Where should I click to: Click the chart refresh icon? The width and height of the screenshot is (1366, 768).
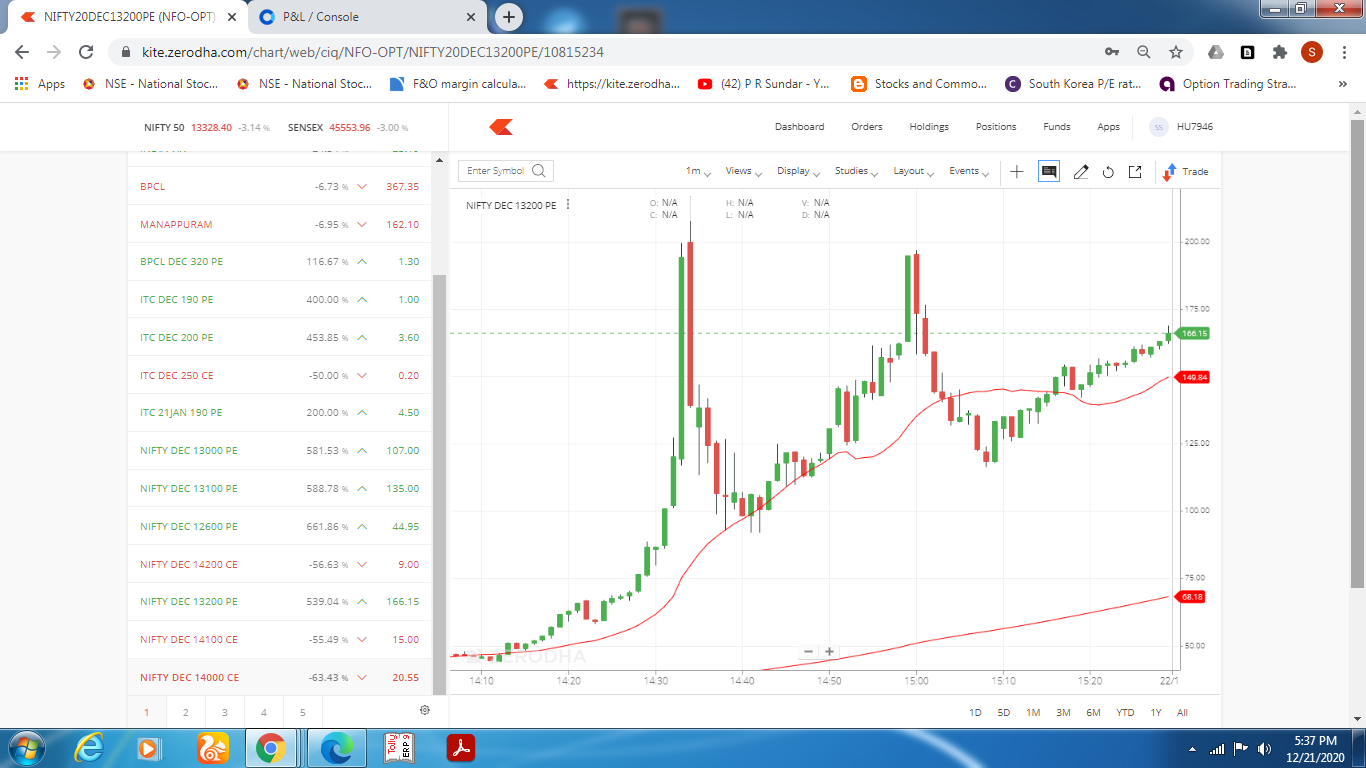point(1108,172)
